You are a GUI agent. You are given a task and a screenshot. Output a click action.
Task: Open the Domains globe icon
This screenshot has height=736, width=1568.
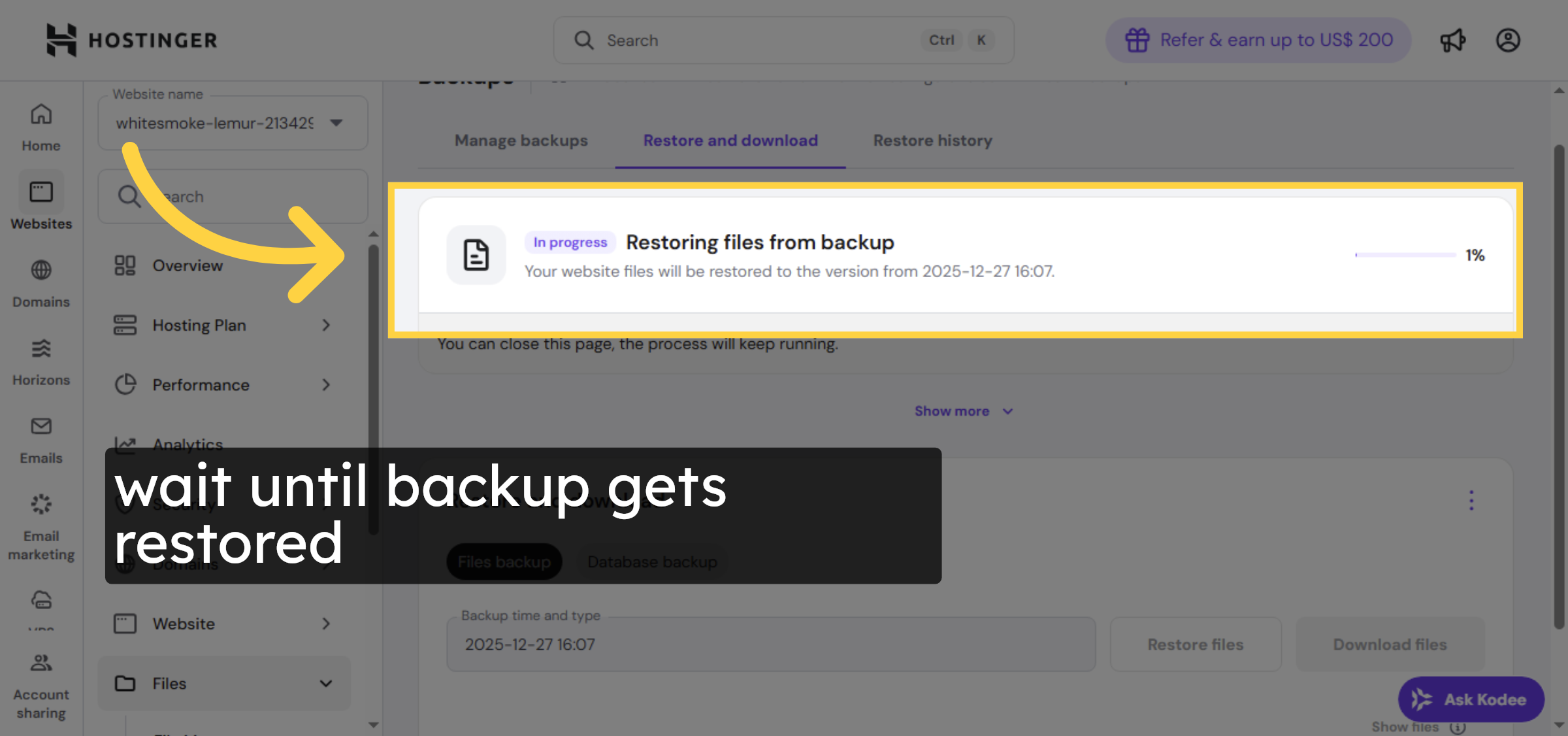click(x=41, y=270)
